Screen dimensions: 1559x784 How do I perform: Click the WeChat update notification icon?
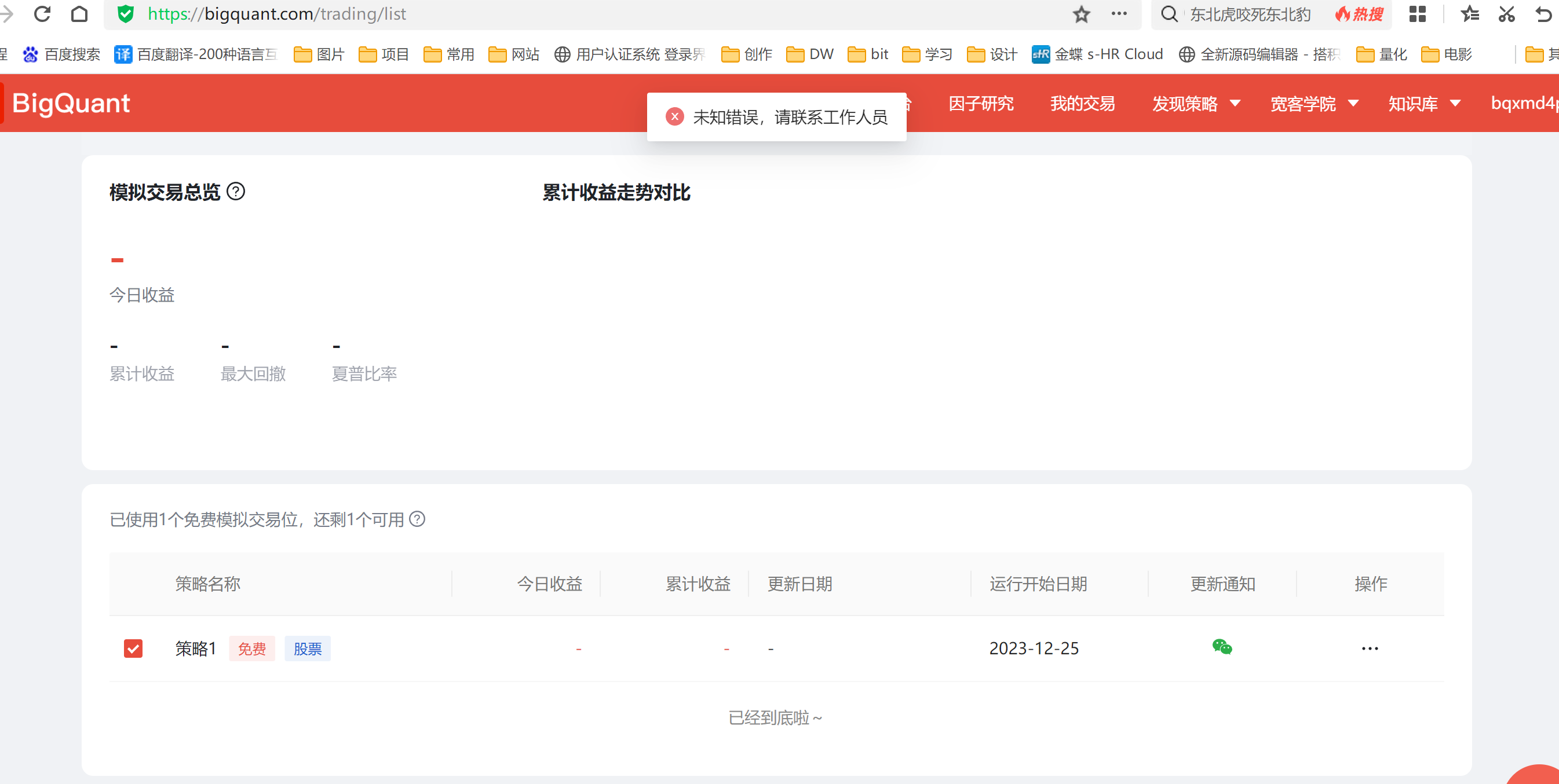[1222, 647]
